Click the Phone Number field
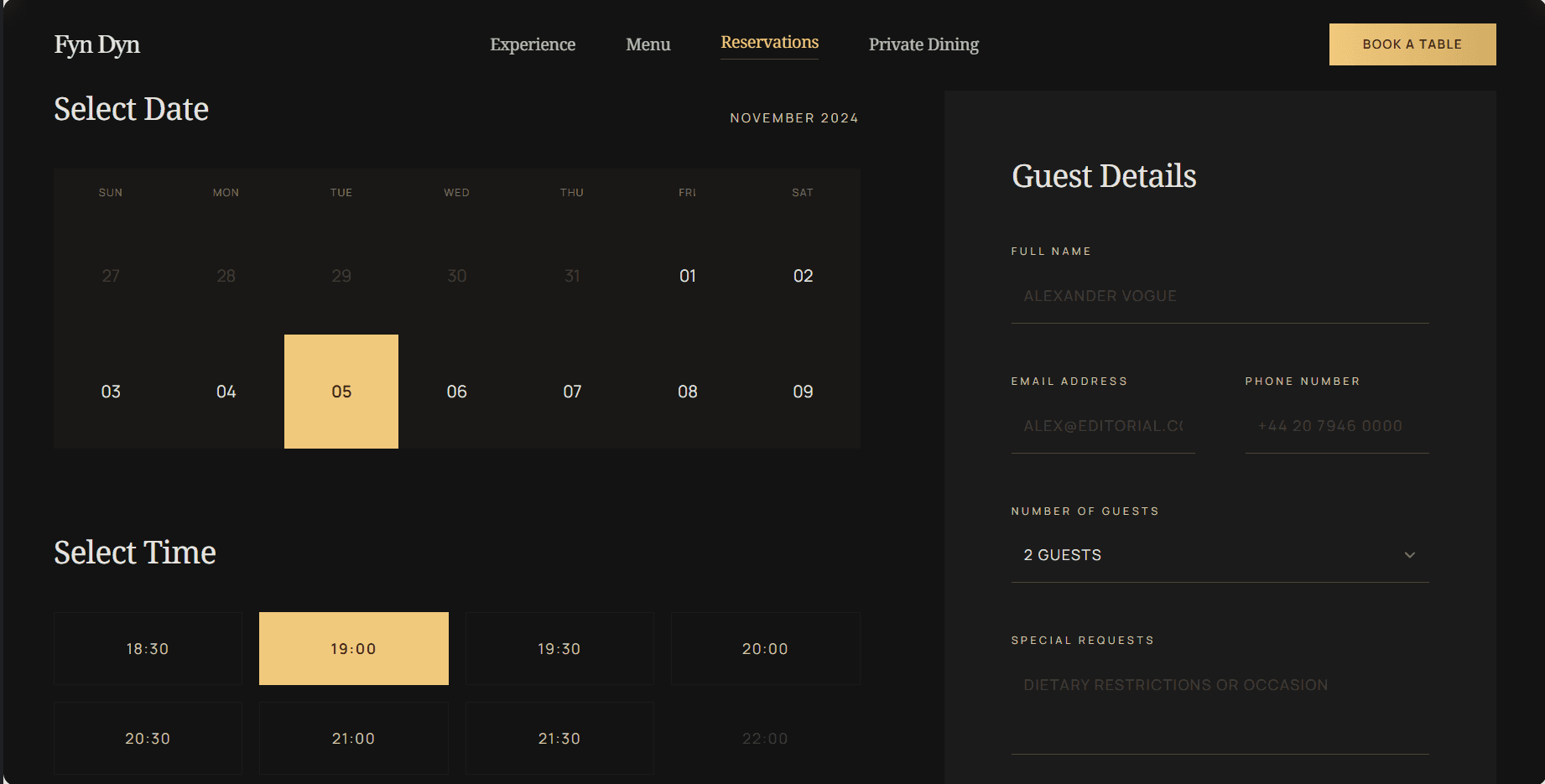The image size is (1545, 784). tap(1336, 425)
